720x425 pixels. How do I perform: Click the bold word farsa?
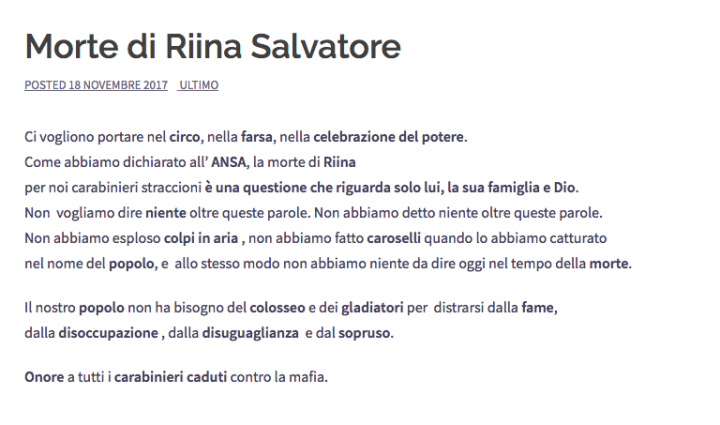click(257, 137)
